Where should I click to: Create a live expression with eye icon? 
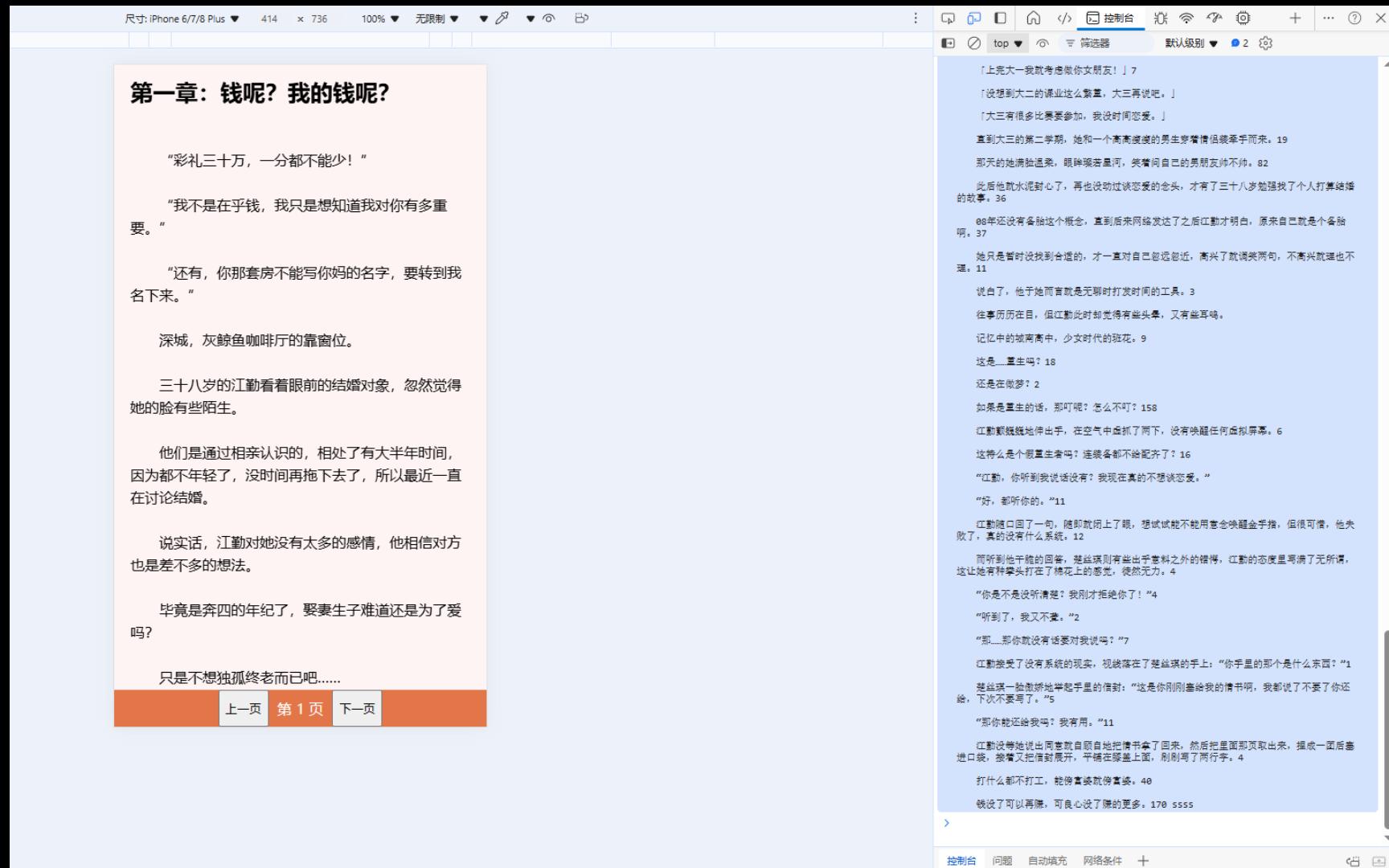1043,43
